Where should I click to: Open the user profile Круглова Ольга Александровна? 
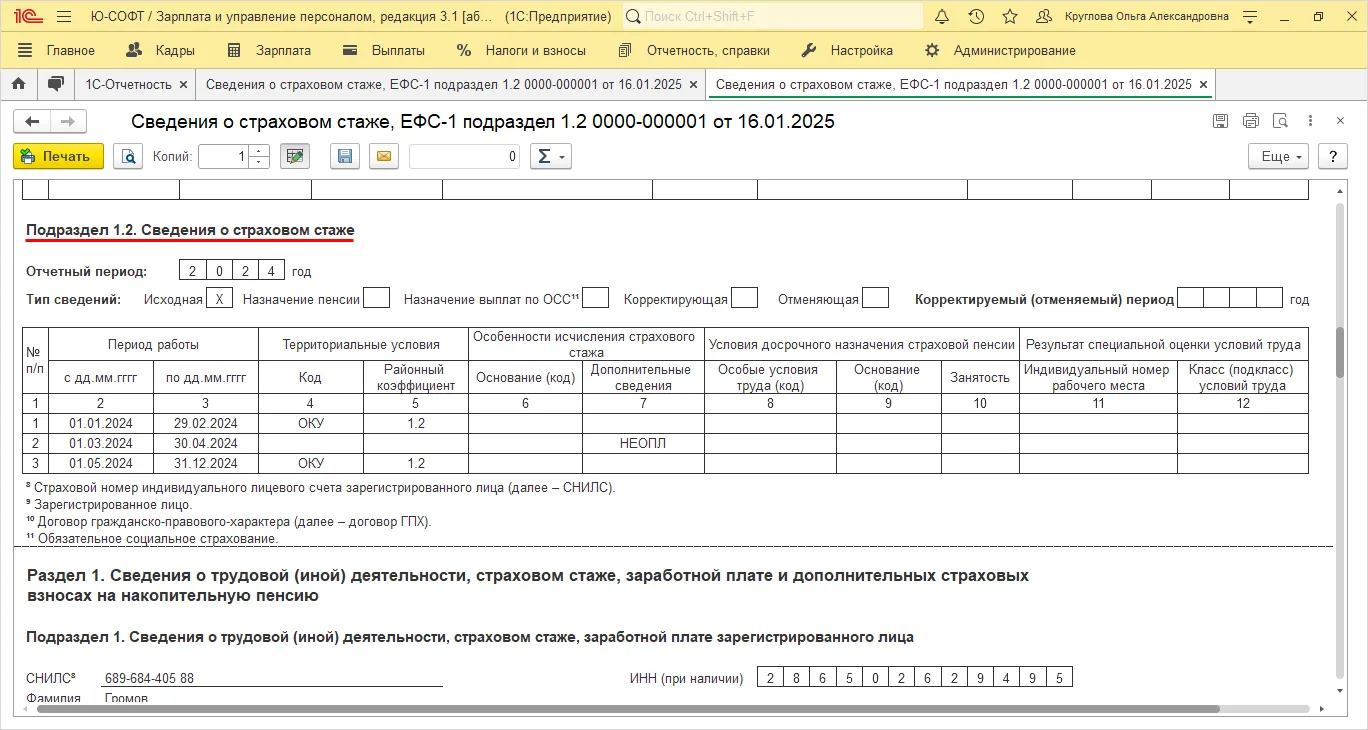tap(1132, 17)
